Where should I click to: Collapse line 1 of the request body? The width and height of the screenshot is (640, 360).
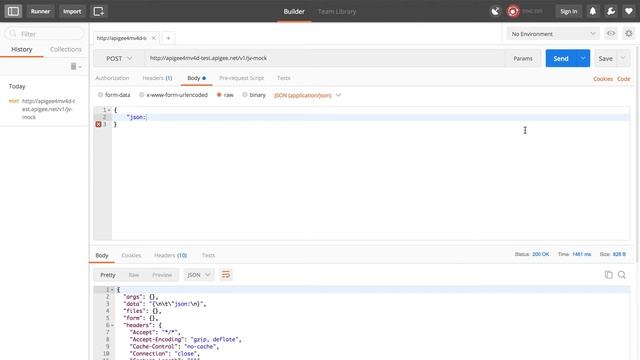pos(109,110)
